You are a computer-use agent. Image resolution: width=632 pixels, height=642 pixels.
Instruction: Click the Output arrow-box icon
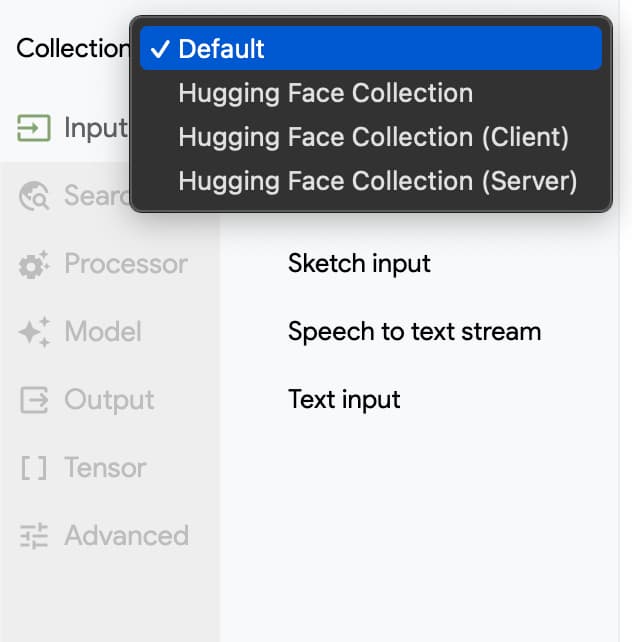(34, 400)
